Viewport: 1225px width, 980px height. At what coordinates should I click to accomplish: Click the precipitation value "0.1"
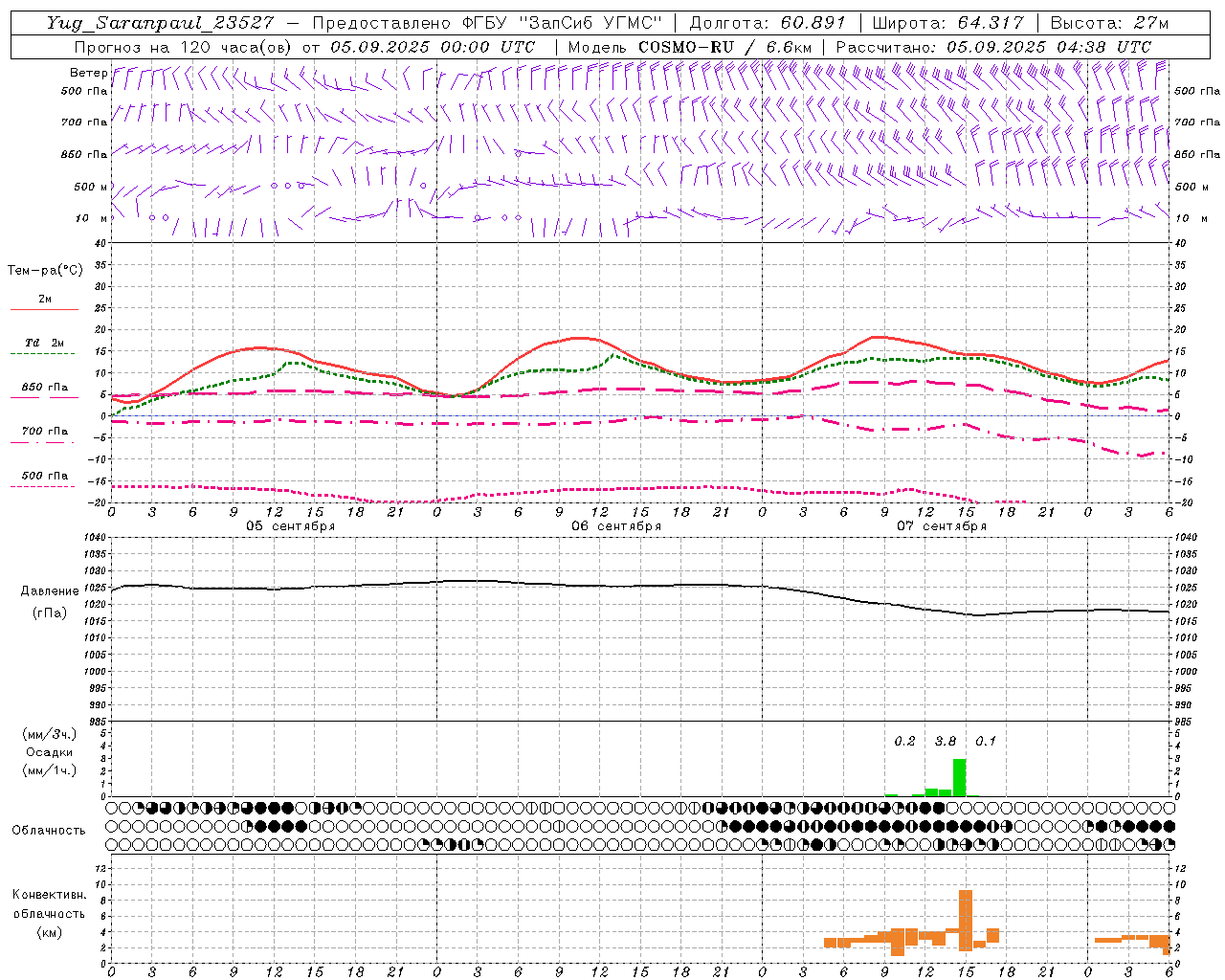[986, 742]
